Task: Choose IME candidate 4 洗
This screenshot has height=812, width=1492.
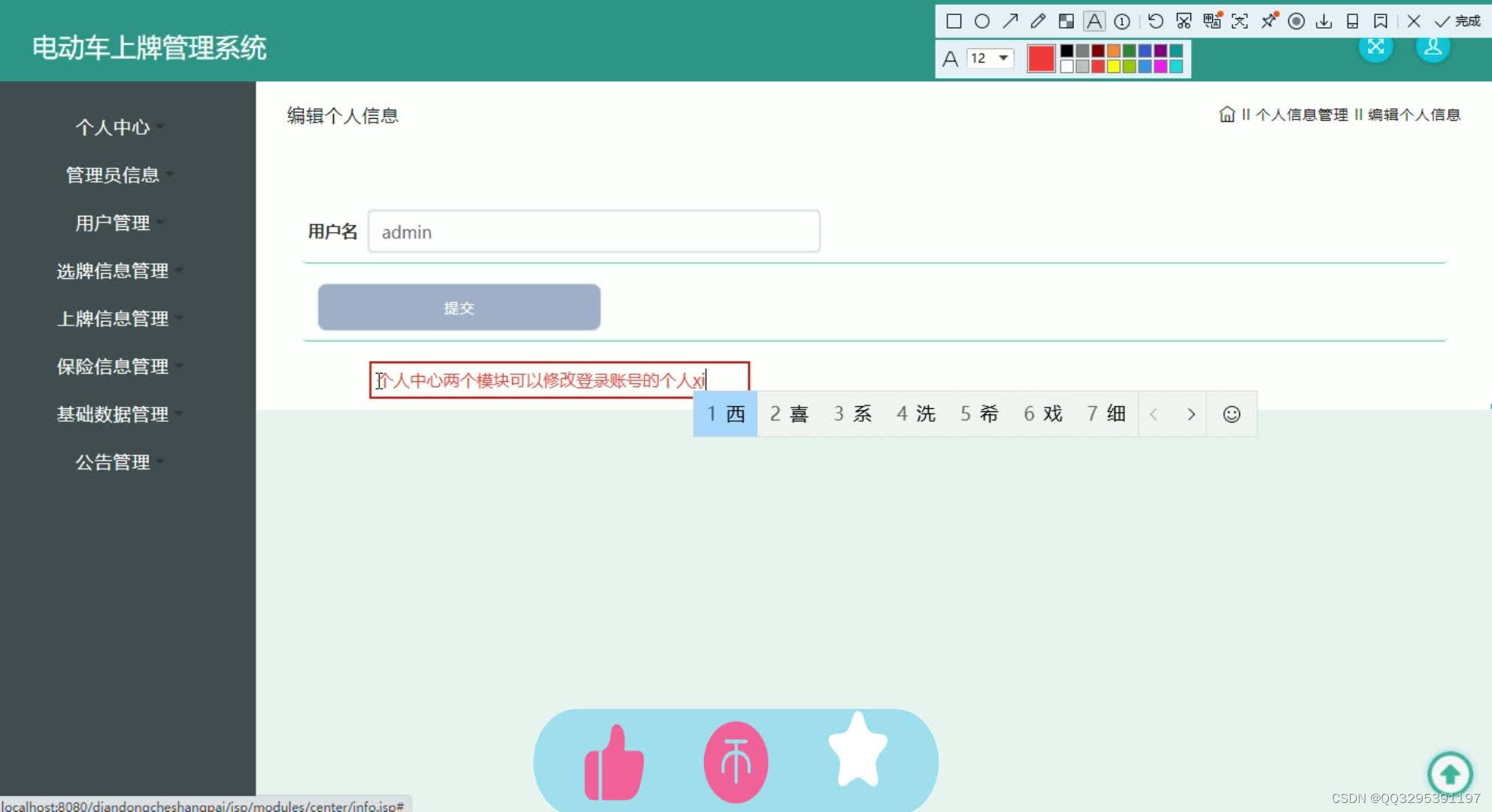Action: (916, 414)
